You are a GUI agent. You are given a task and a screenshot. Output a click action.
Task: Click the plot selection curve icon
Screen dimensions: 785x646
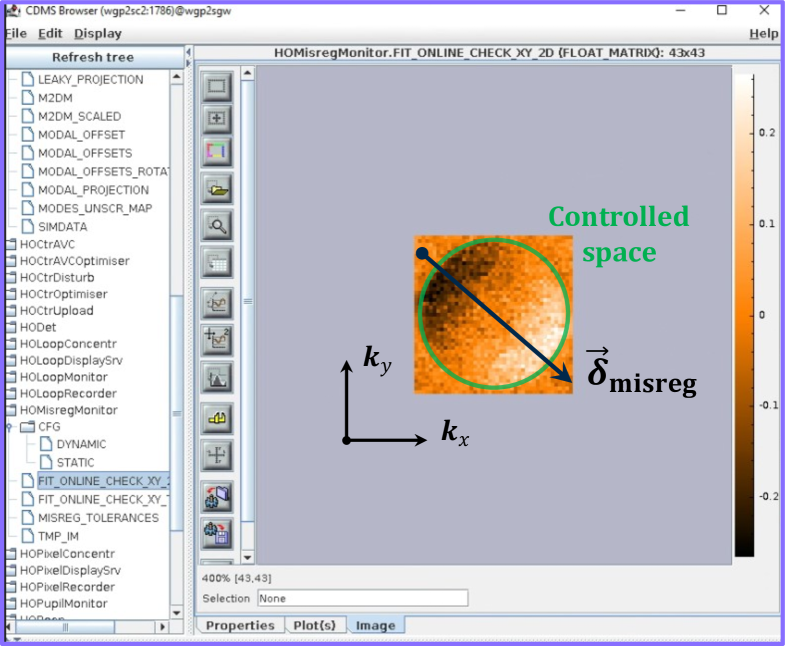point(217,303)
